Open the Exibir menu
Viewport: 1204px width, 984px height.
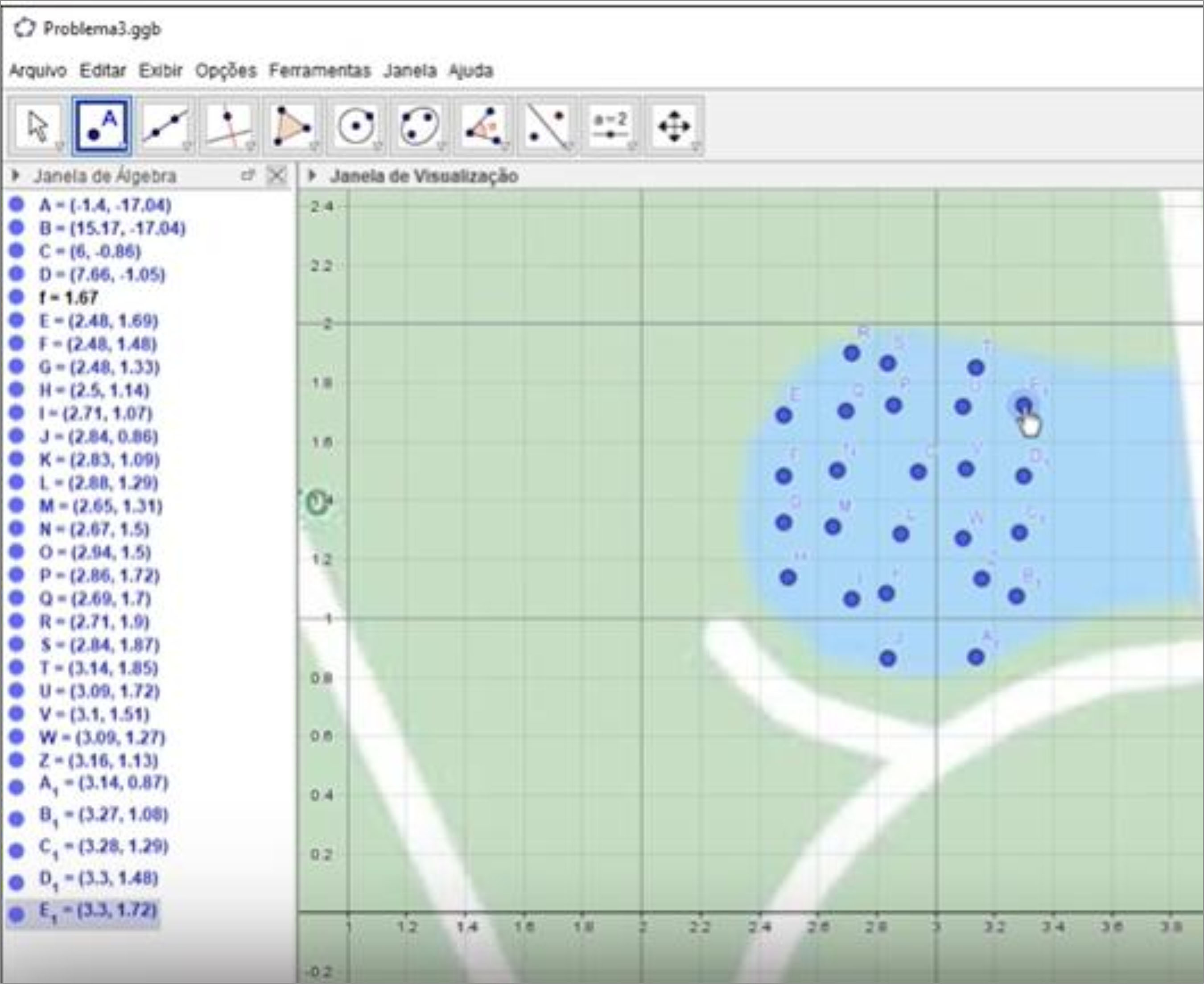point(161,71)
